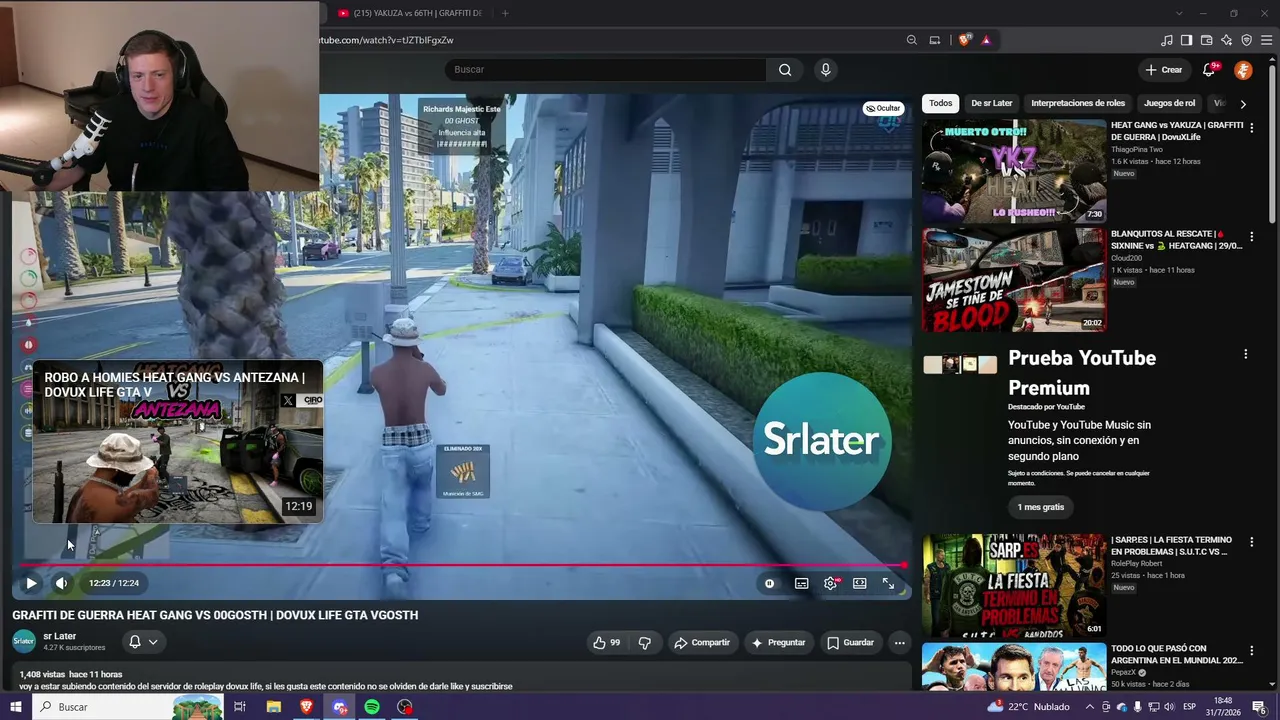Select the Juegos de rol chip
The width and height of the screenshot is (1280, 720).
point(1169,103)
